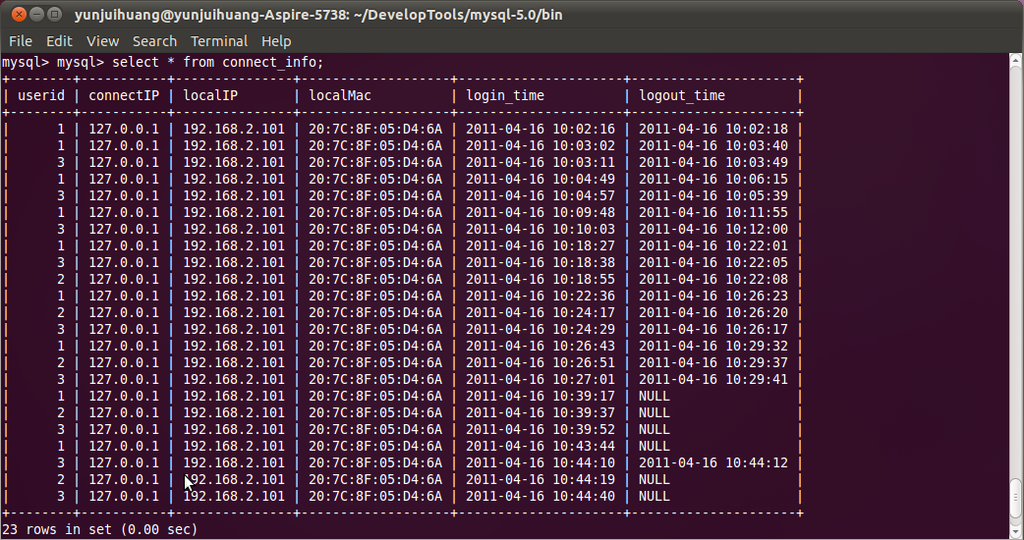Click login time '2011-04-16 10:24:29'
Viewport: 1024px width, 540px height.
[540, 330]
